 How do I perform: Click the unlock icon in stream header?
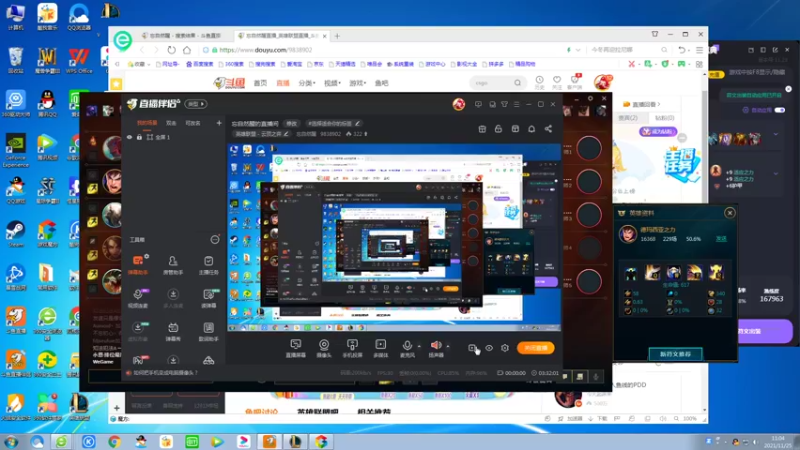pos(498,129)
